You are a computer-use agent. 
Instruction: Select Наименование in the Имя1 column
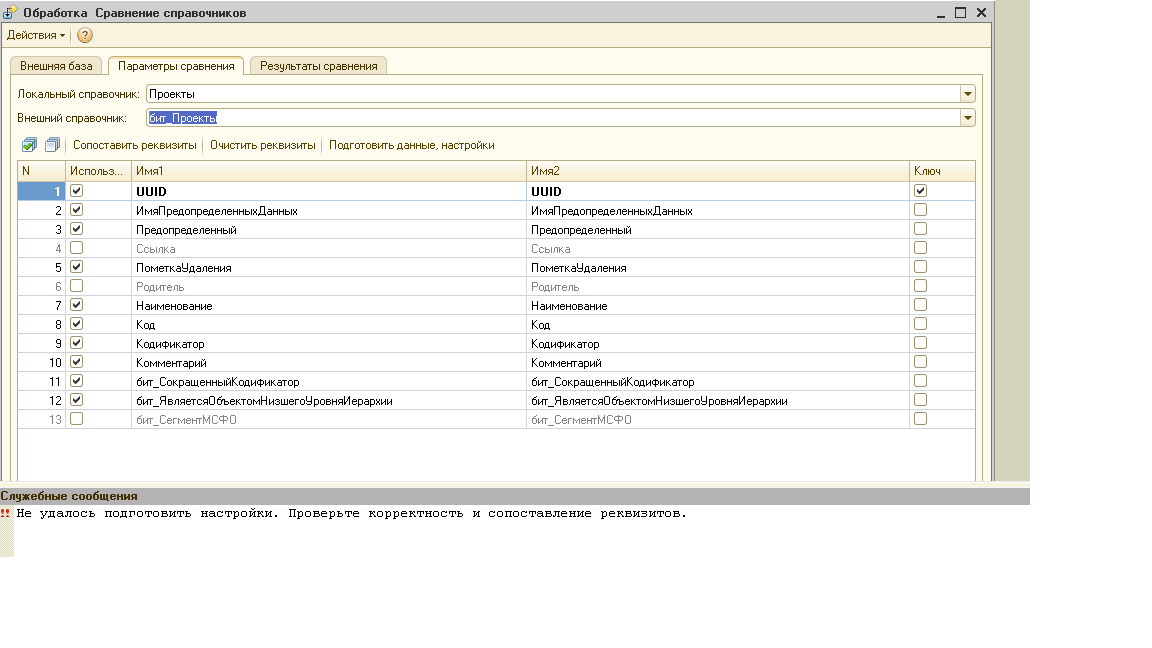tap(329, 306)
